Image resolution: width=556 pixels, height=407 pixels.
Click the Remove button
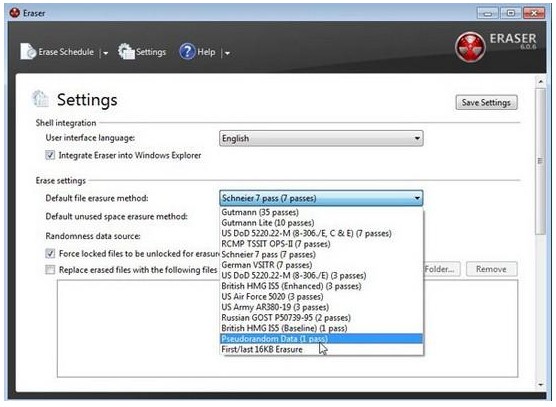coord(491,269)
